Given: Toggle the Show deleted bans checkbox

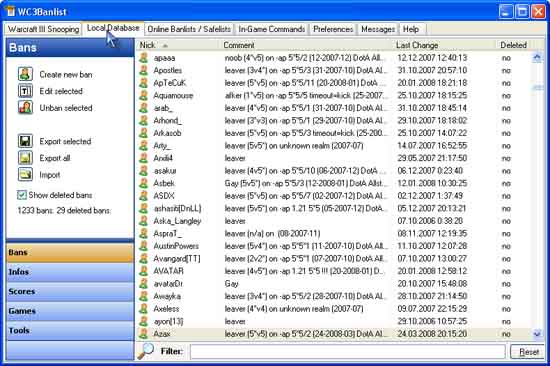Looking at the screenshot, I should (x=22, y=195).
